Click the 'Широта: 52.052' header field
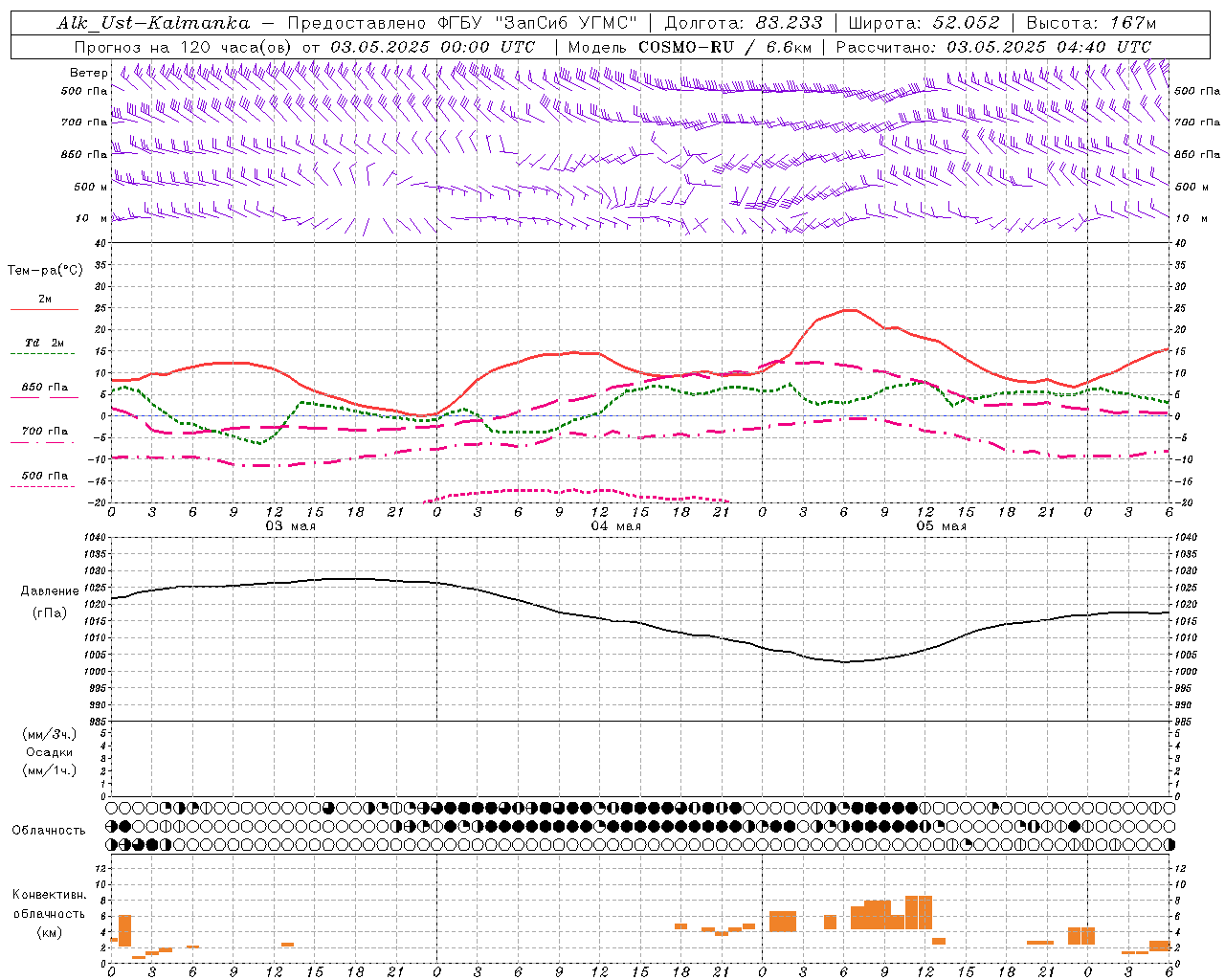Image resolution: width=1225 pixels, height=980 pixels. click(924, 24)
